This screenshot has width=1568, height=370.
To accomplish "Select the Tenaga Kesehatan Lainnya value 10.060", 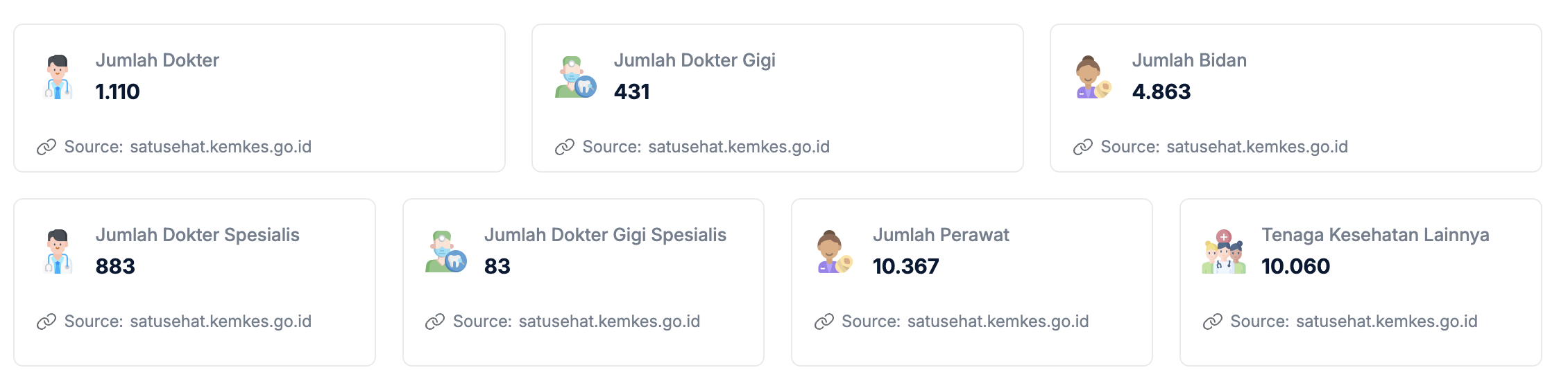I will pos(1295,266).
